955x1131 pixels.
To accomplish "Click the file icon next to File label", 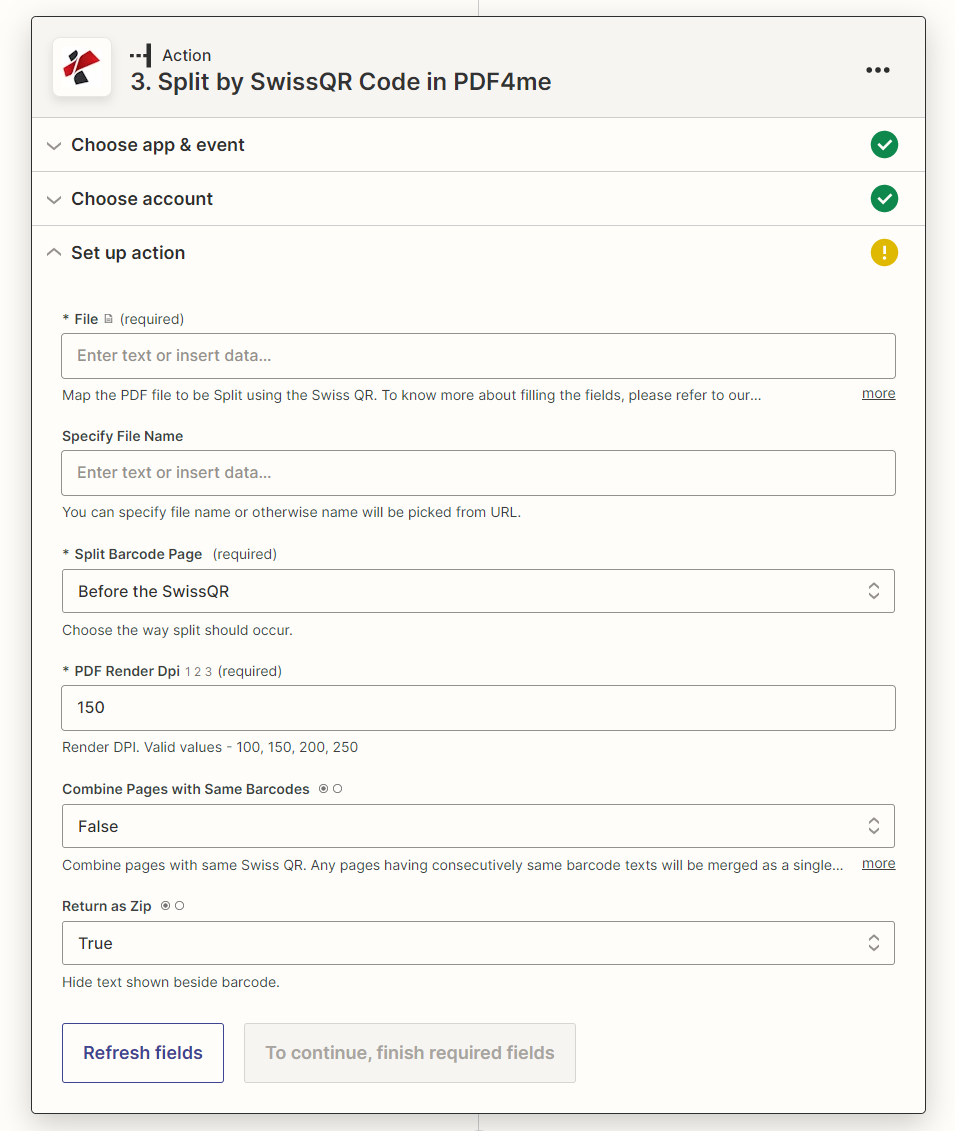I will click(109, 319).
